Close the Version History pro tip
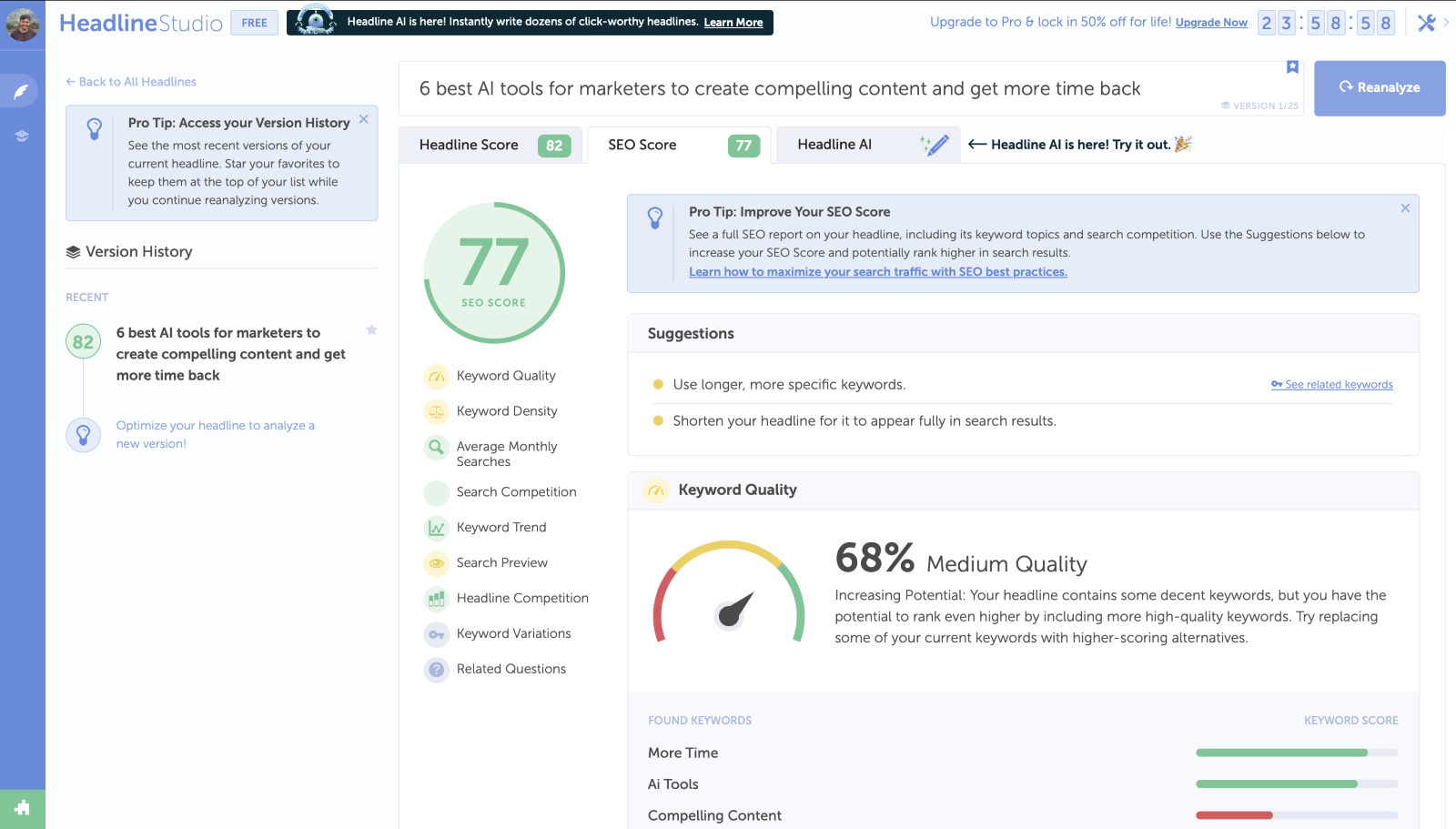 pyautogui.click(x=364, y=119)
